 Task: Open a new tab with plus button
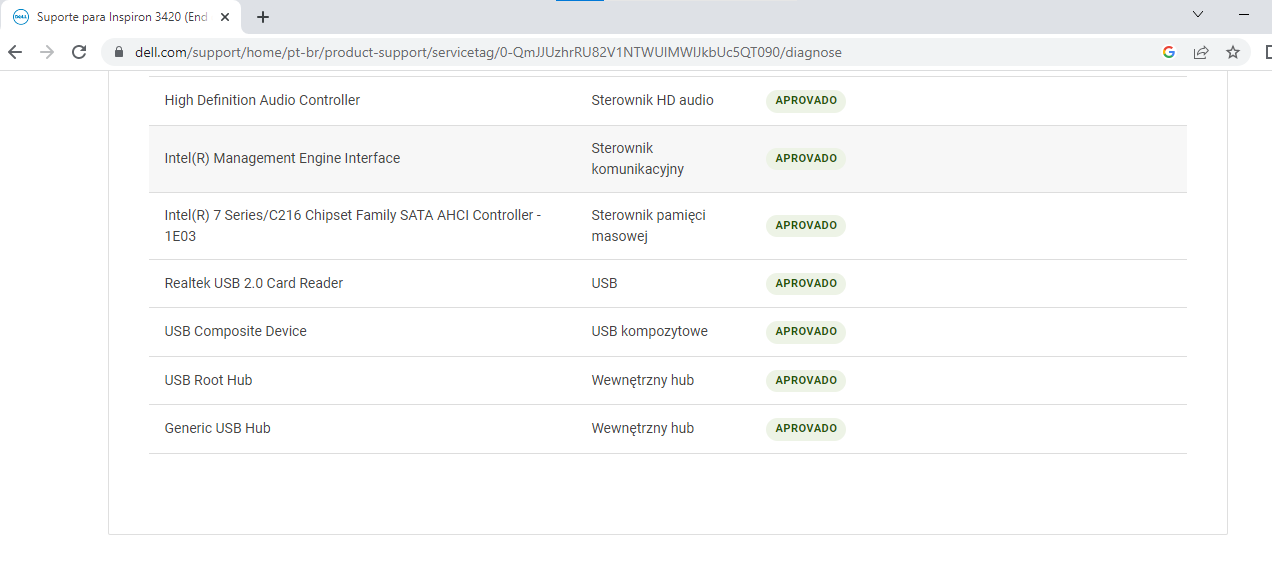click(x=263, y=17)
